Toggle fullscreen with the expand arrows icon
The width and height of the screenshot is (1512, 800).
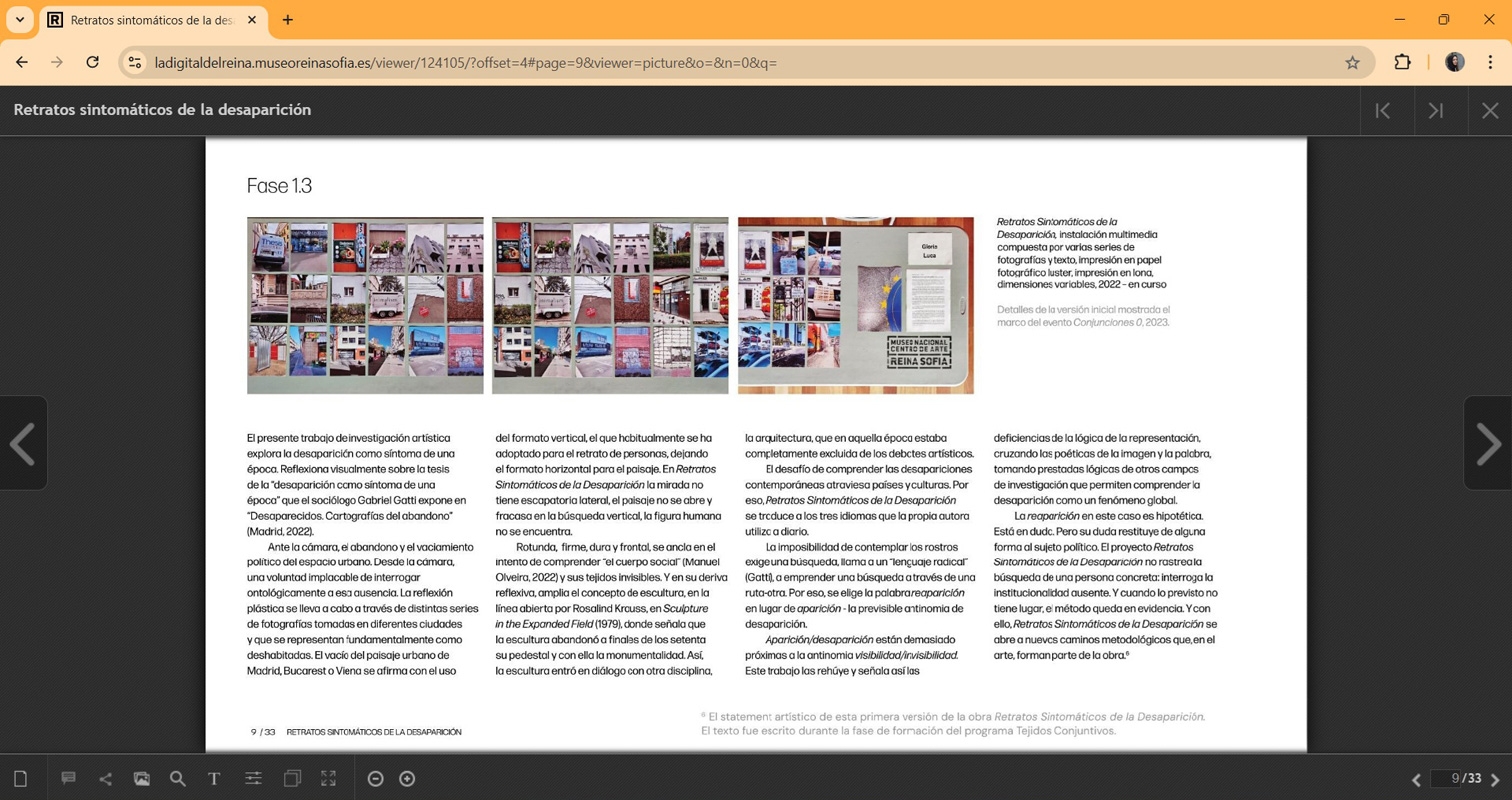pos(328,778)
